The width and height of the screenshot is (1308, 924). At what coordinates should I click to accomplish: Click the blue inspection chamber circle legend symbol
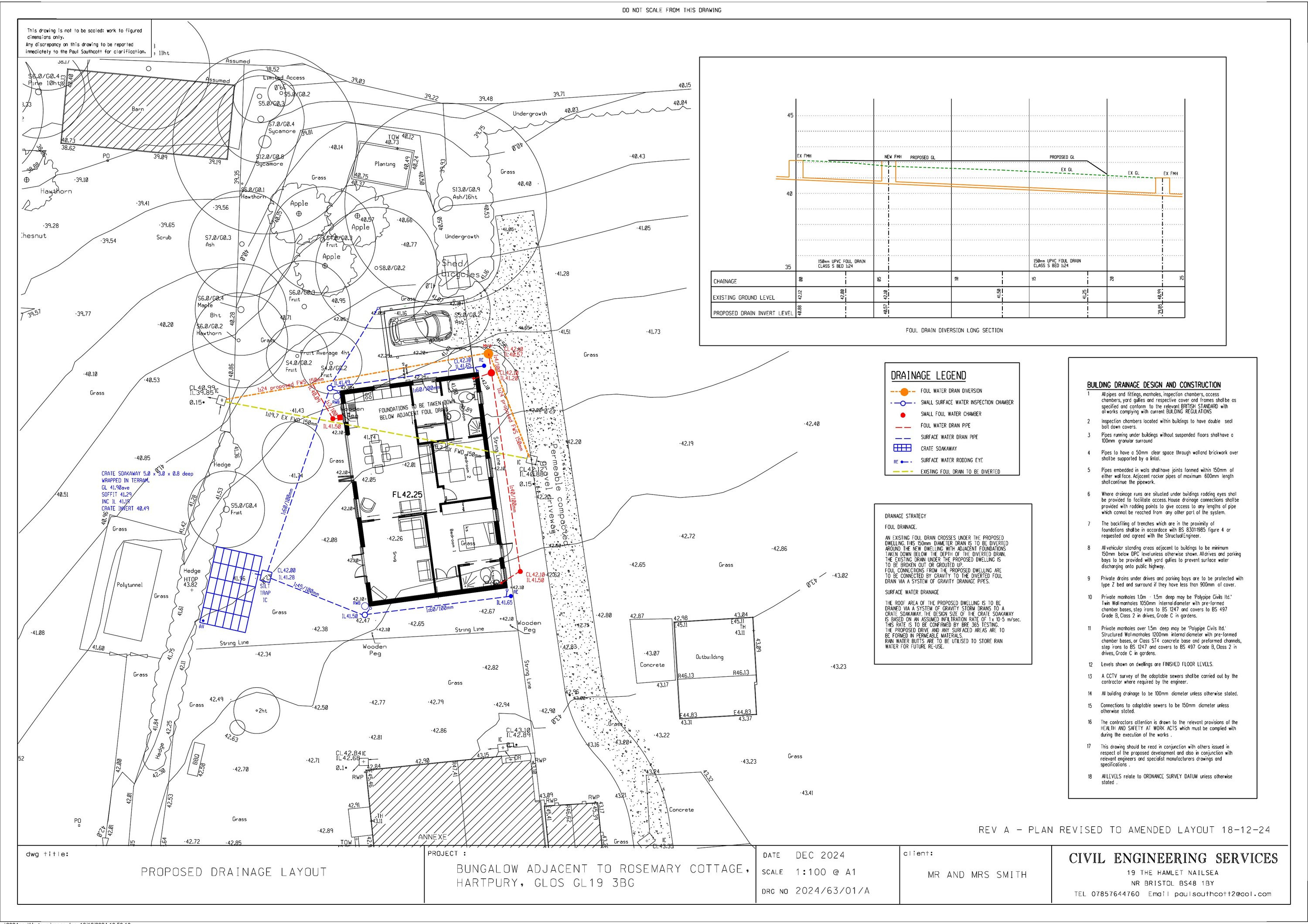coord(903,403)
